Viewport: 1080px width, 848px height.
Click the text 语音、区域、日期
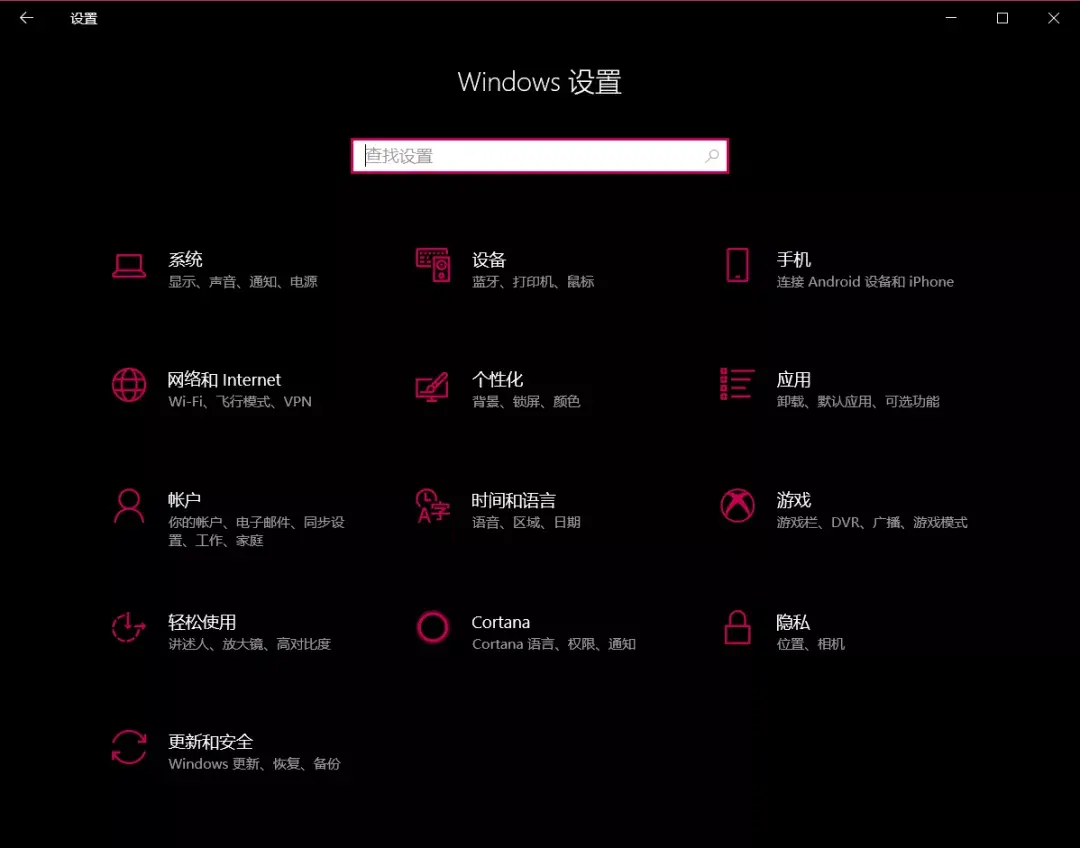pyautogui.click(x=526, y=522)
